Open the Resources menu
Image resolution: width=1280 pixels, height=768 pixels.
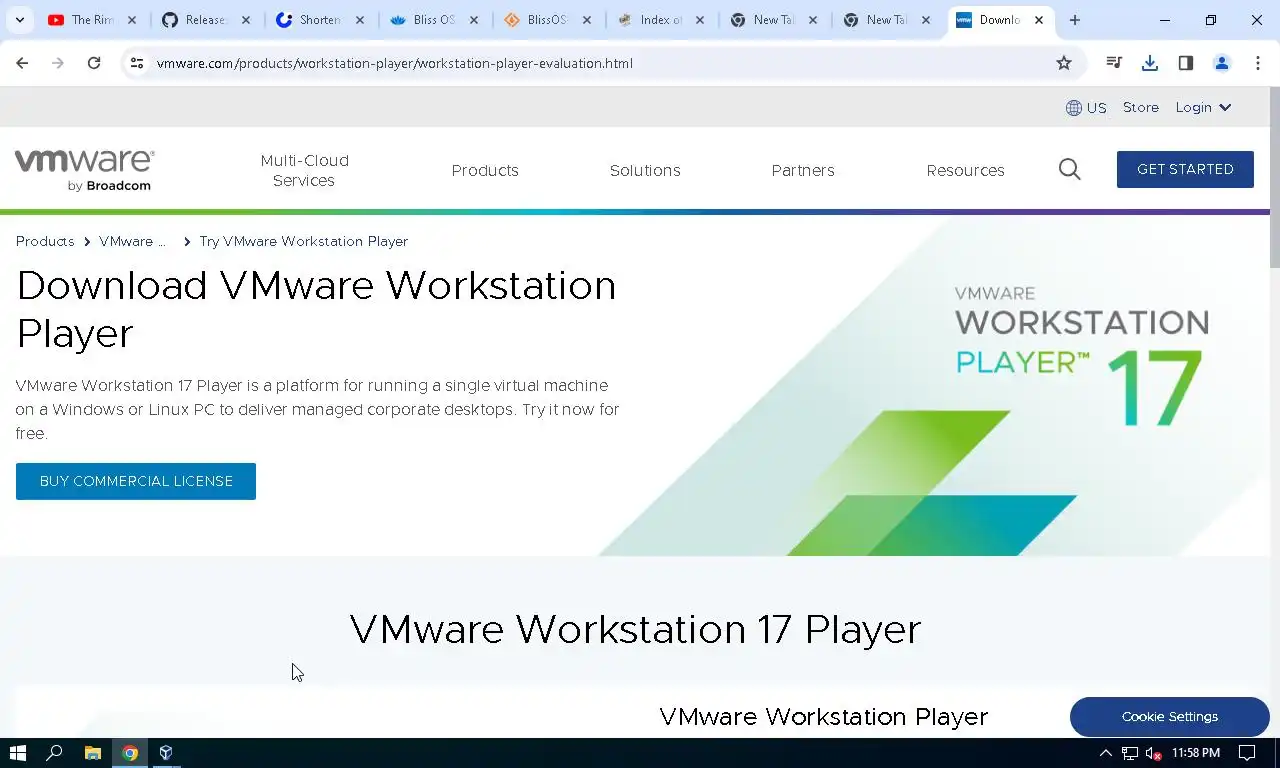point(965,170)
